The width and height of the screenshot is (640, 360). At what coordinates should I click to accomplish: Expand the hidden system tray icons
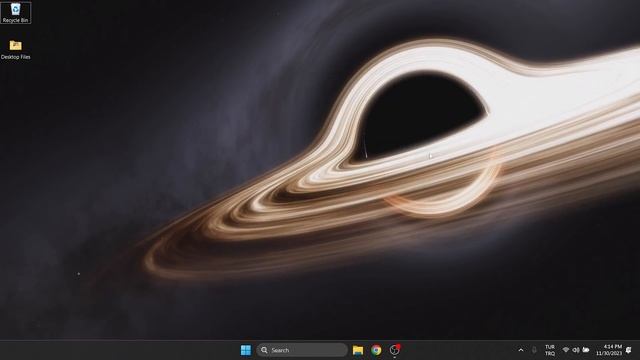[x=521, y=350]
